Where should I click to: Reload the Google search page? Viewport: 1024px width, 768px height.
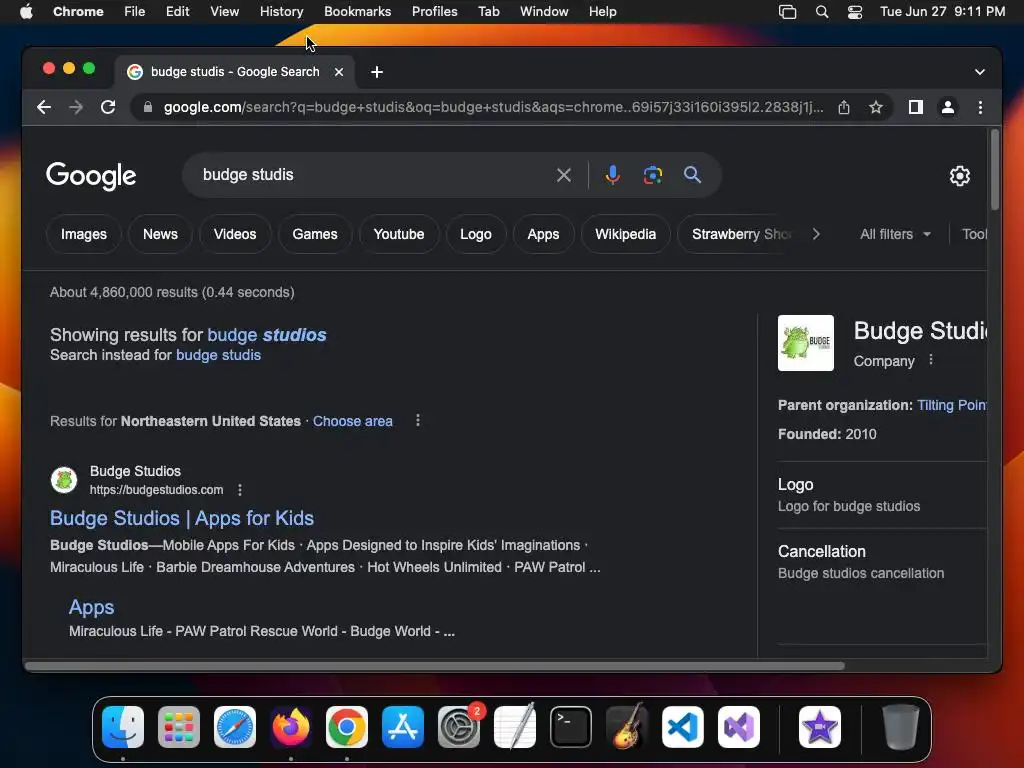pos(108,107)
